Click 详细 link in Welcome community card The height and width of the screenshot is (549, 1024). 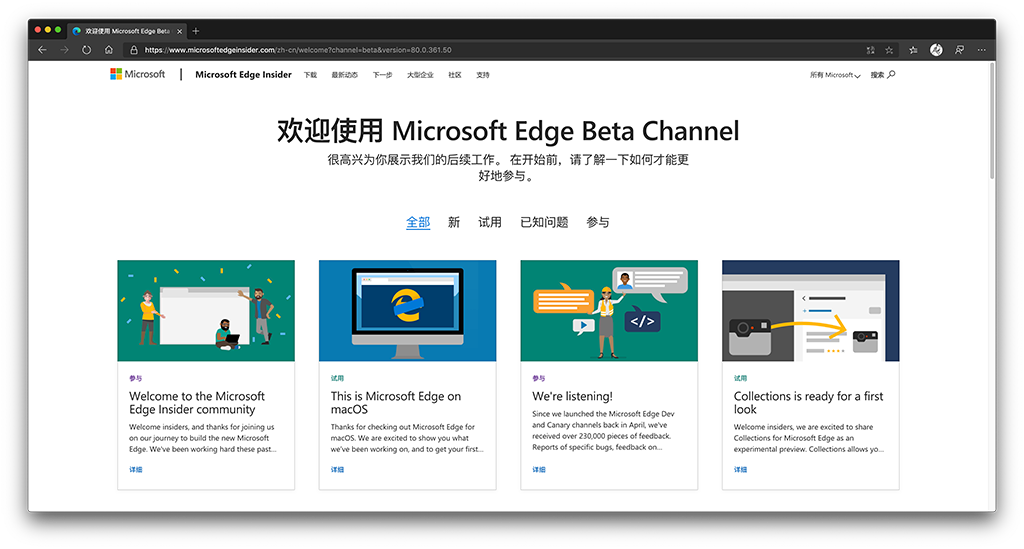(135, 469)
